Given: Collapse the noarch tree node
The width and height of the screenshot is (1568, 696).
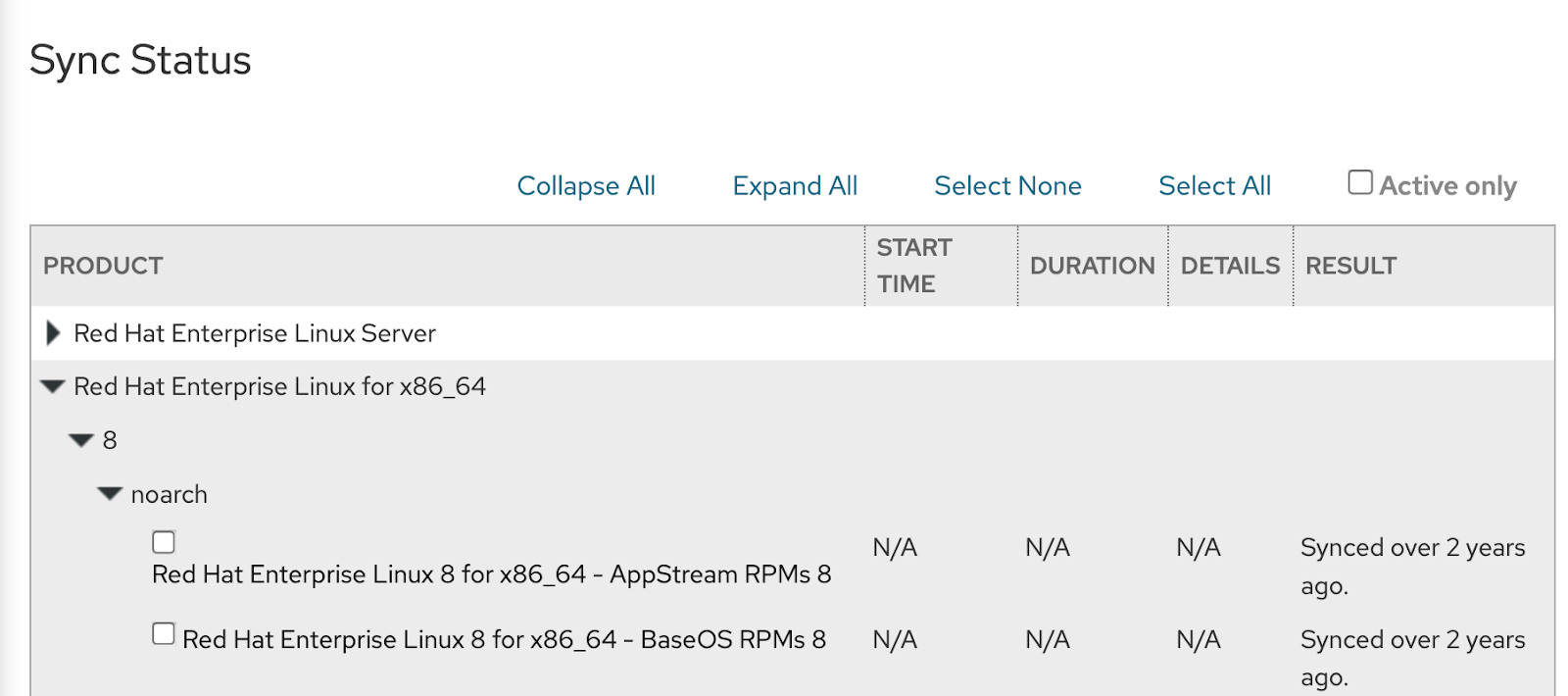Looking at the screenshot, I should (x=110, y=494).
